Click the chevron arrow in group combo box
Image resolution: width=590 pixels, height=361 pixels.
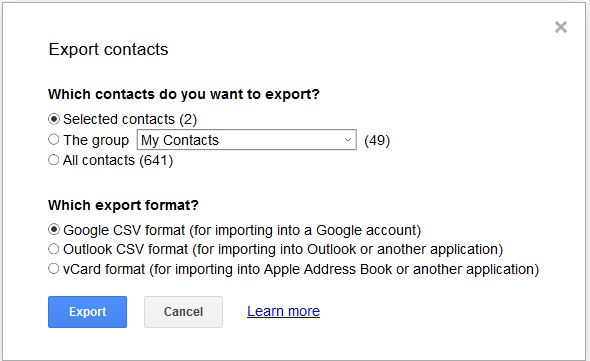coord(348,140)
